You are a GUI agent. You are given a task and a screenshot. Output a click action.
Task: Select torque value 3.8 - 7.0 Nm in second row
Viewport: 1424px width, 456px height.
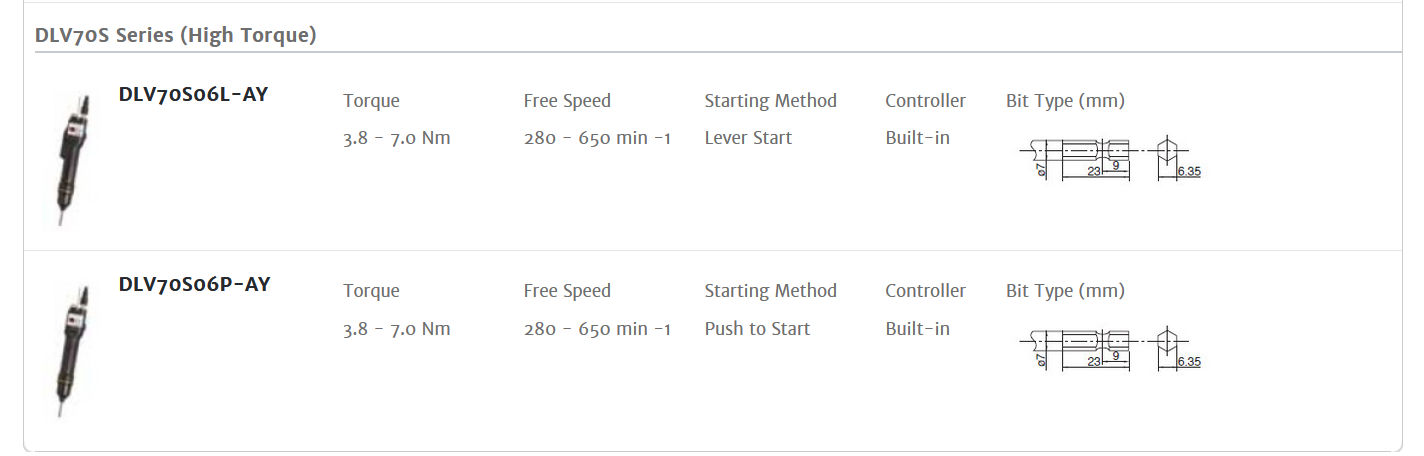tap(397, 328)
